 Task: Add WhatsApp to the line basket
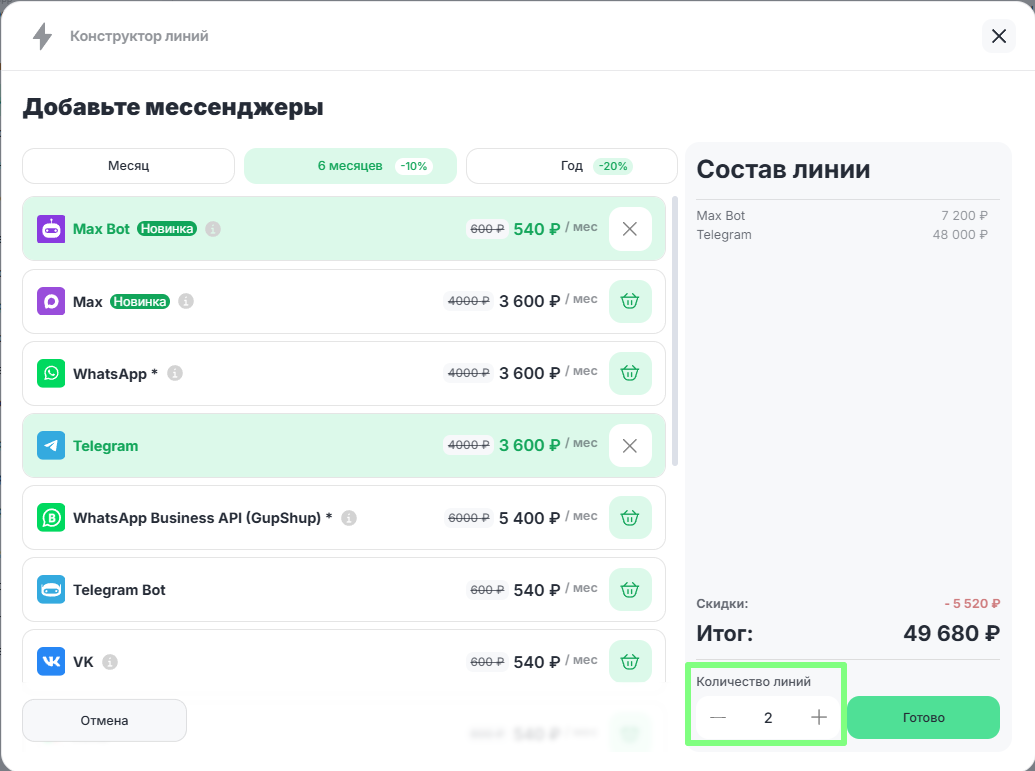coord(630,373)
